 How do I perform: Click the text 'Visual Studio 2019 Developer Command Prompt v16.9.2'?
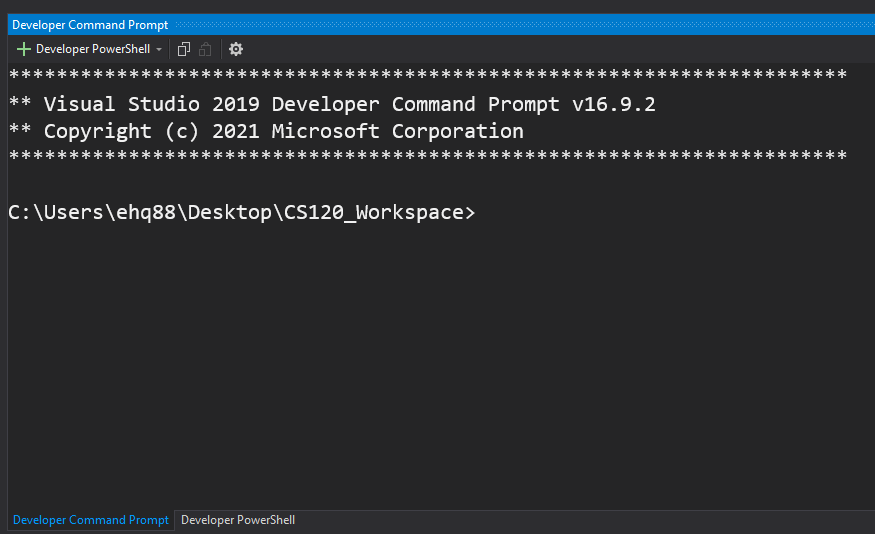coord(349,104)
